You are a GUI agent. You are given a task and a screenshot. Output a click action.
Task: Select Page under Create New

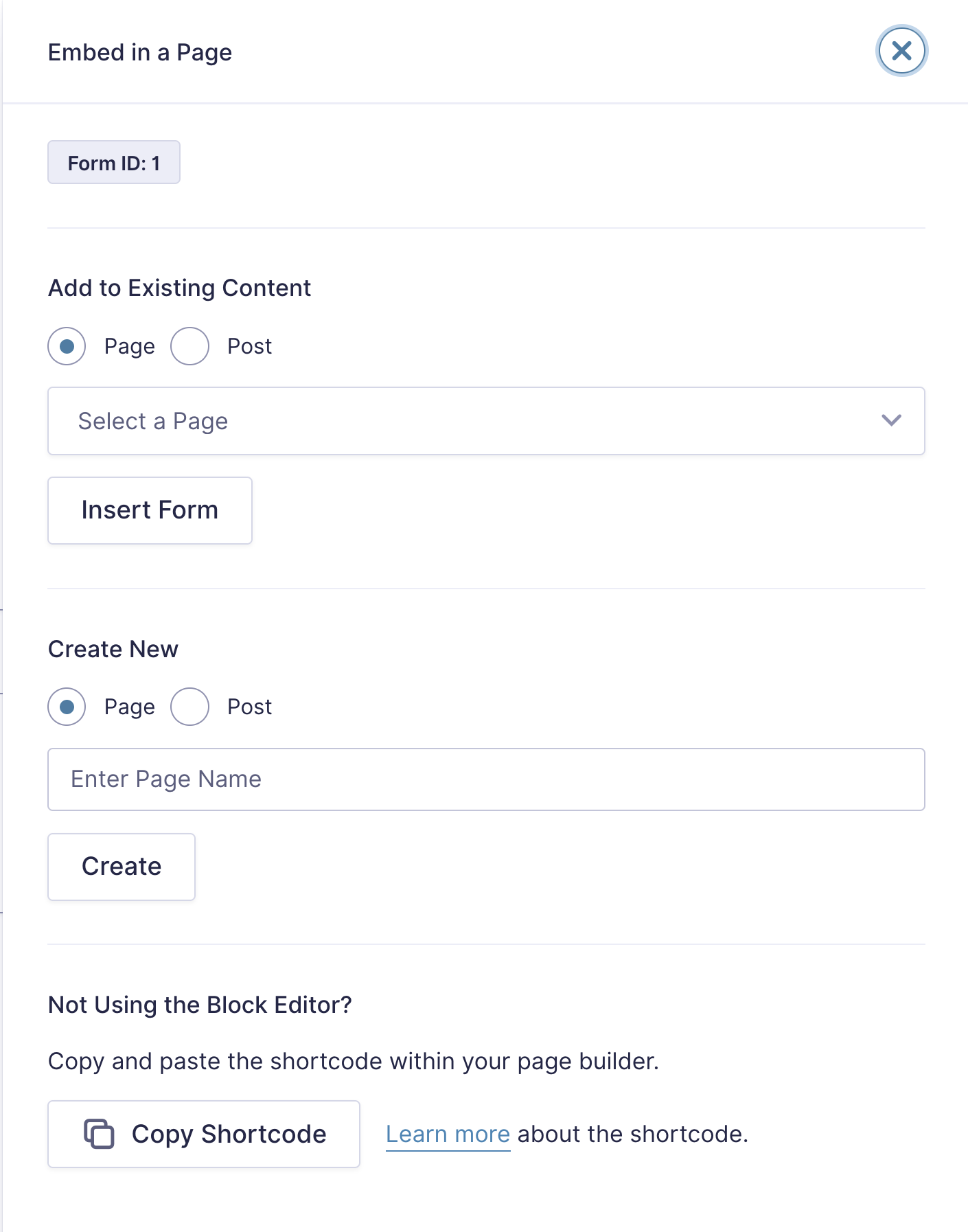pos(67,707)
